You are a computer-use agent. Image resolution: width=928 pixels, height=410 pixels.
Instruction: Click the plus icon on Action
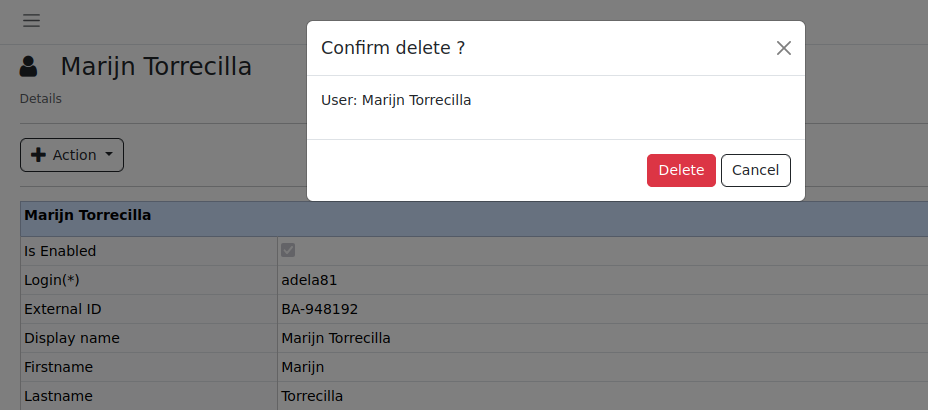[x=39, y=155]
